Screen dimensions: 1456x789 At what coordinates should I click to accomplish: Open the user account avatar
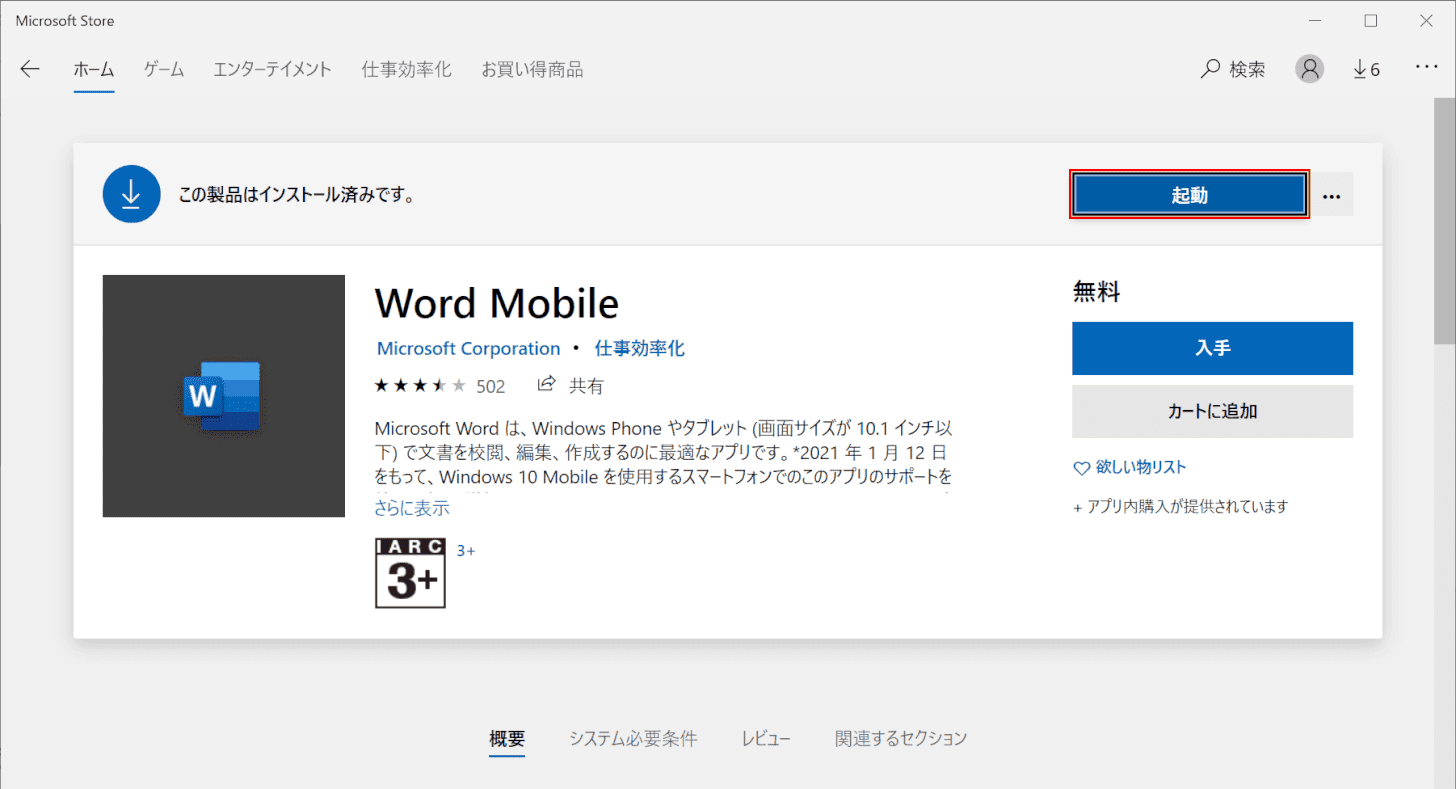(x=1309, y=69)
